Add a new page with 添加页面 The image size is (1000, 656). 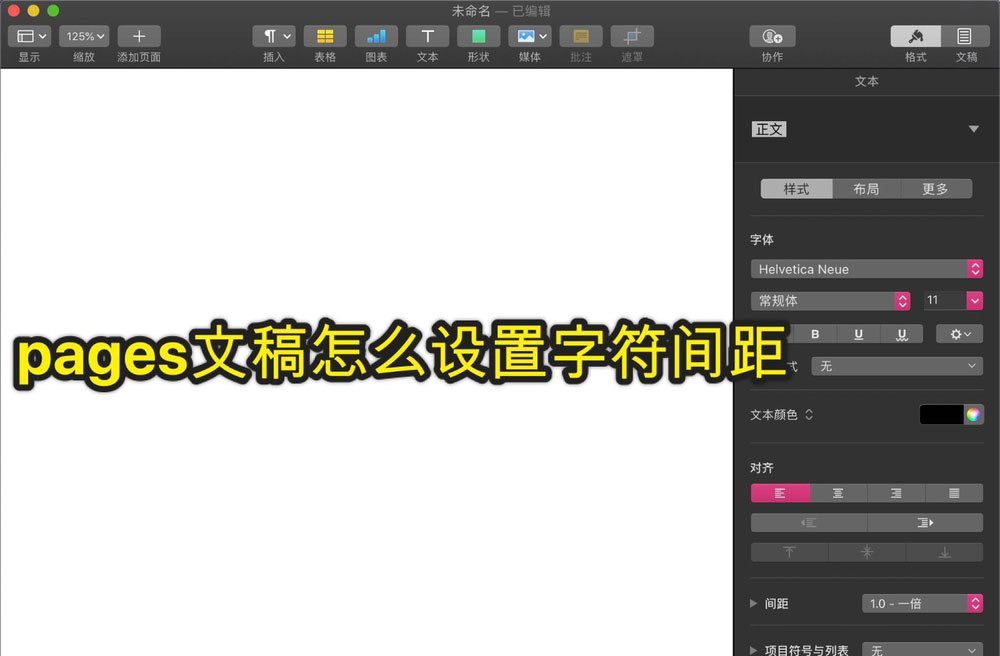139,36
